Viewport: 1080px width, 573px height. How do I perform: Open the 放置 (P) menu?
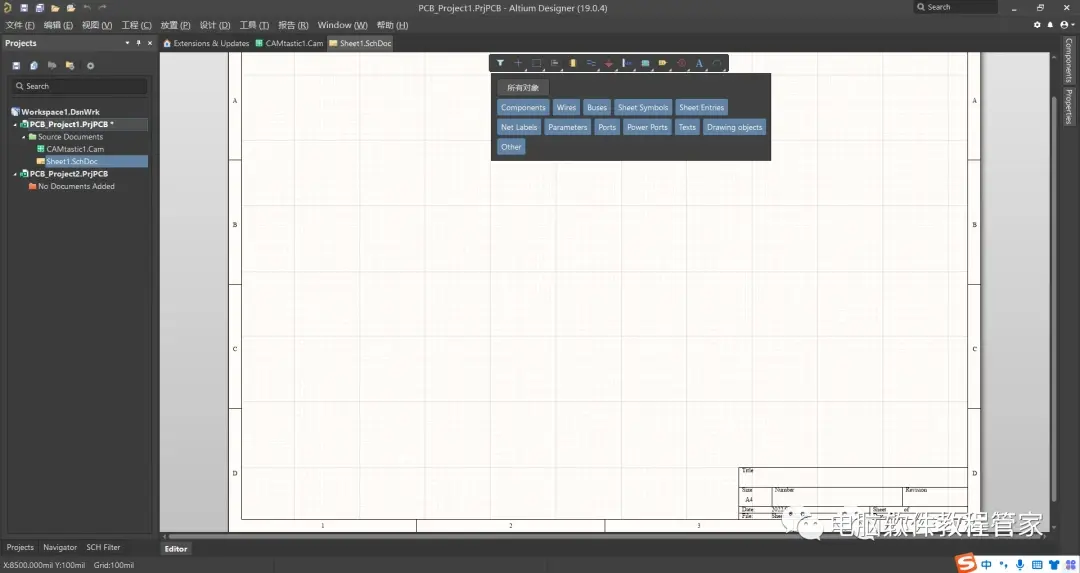(x=175, y=25)
